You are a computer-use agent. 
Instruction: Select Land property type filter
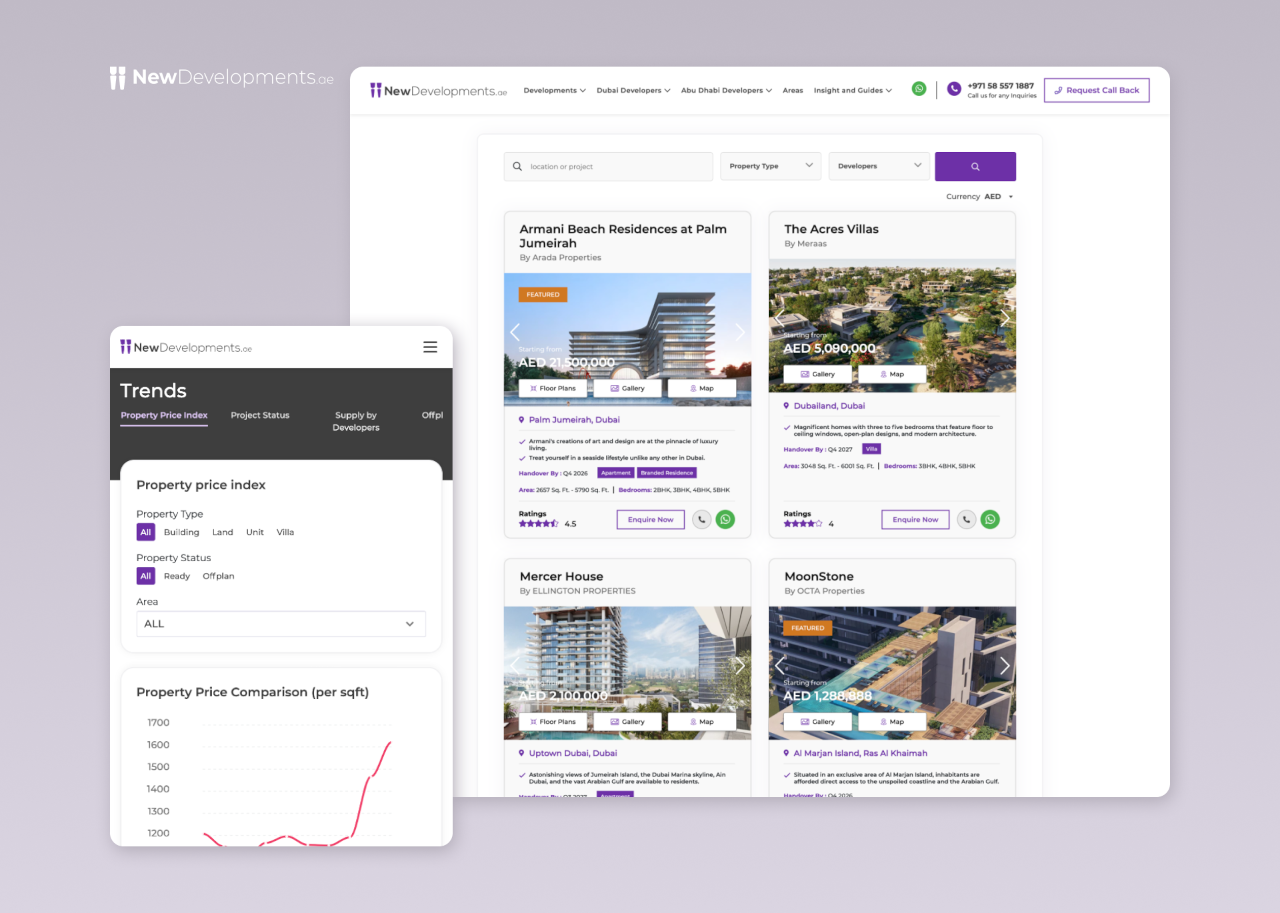(222, 532)
